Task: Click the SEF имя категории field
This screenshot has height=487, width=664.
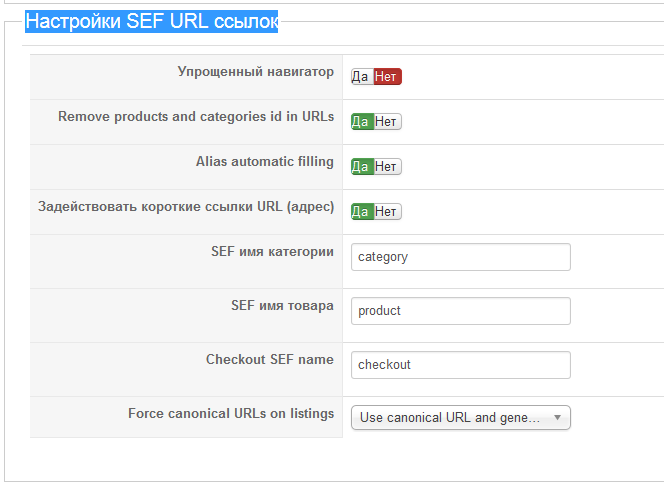Action: click(x=460, y=257)
